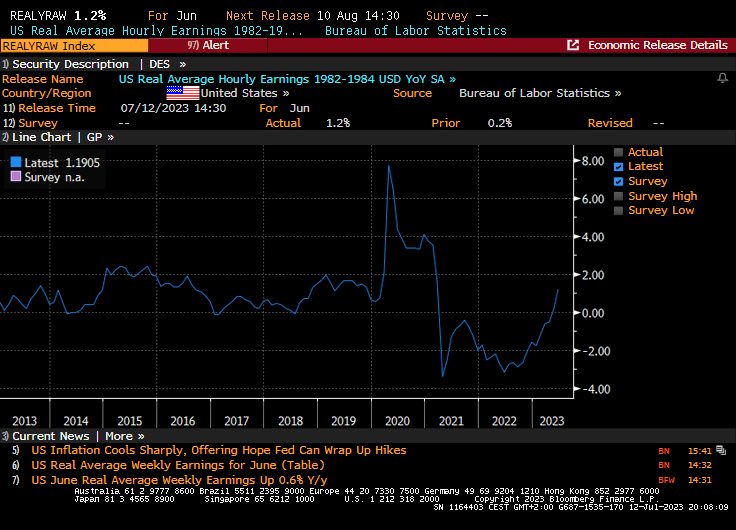Screen dimensions: 736x530
Task: Click the REALYRAW Index input field
Action: [x=74, y=46]
